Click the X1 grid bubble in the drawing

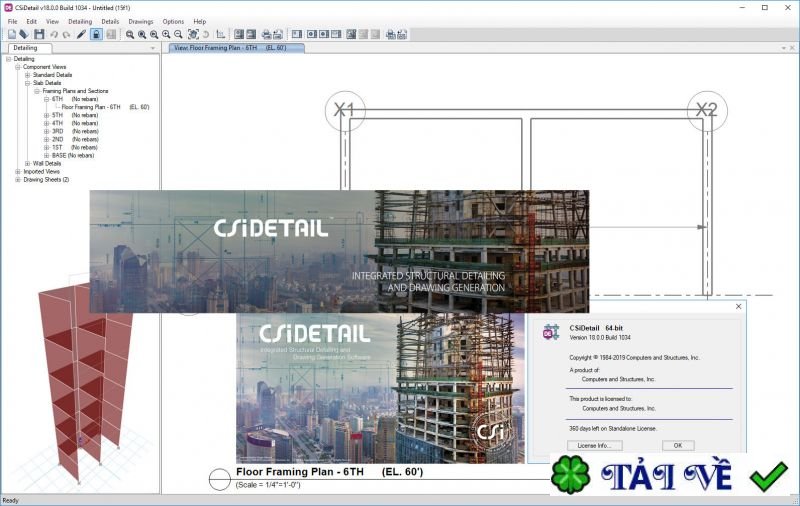tap(345, 111)
